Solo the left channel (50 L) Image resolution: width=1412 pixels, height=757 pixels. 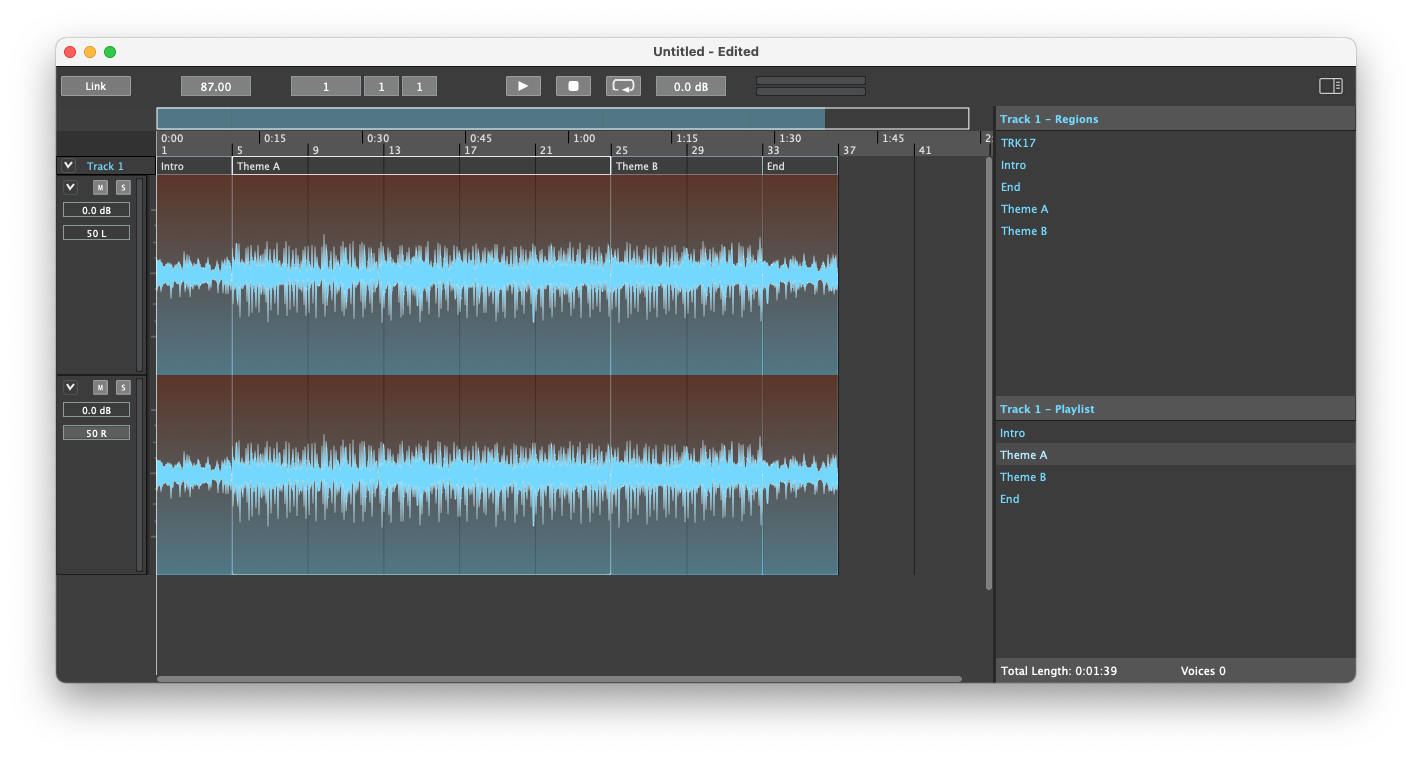click(123, 188)
